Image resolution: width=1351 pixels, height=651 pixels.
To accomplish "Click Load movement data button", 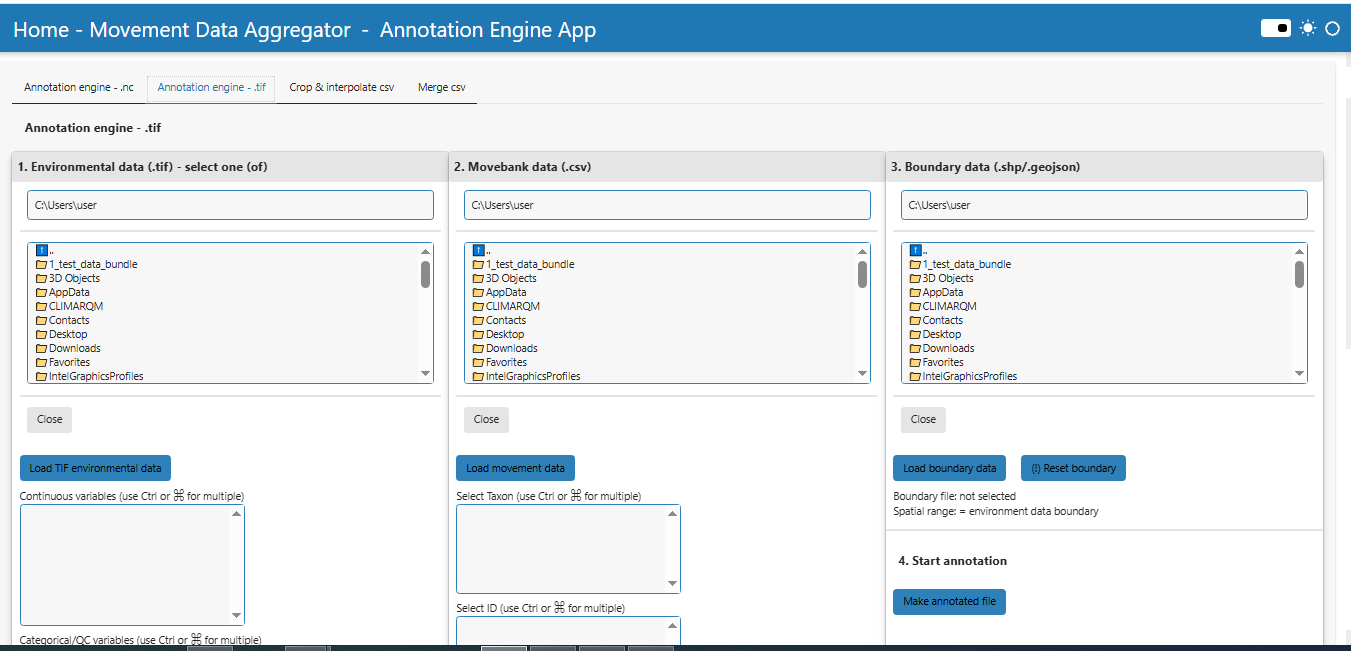I will click(515, 468).
